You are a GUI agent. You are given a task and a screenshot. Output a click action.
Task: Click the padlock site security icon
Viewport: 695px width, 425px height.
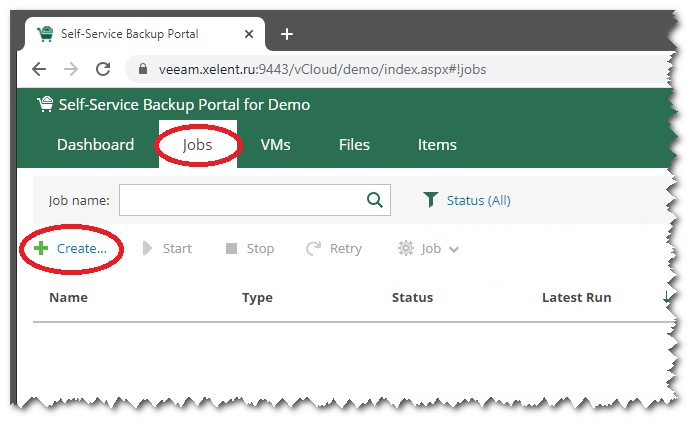pos(143,69)
